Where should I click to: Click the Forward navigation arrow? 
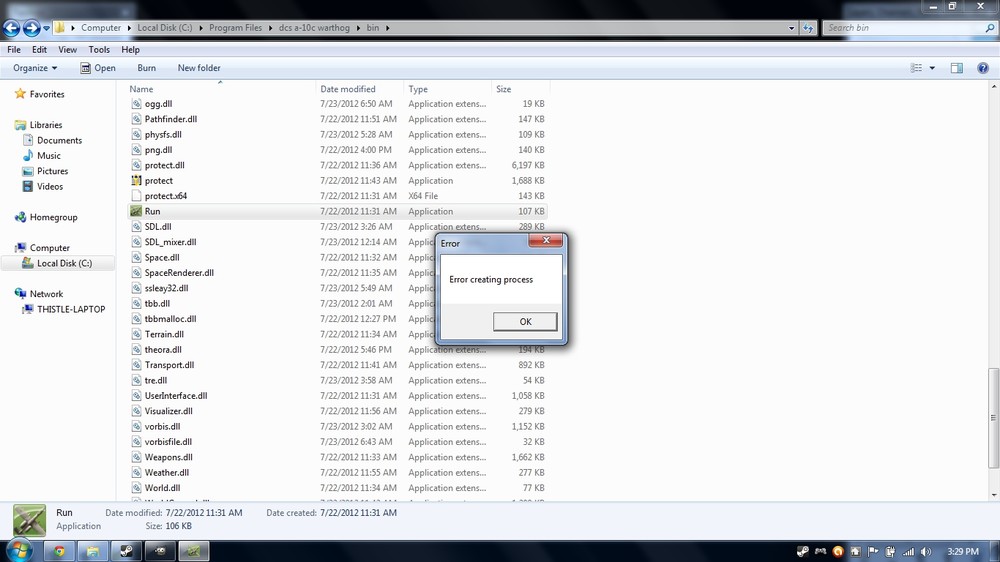click(x=31, y=27)
